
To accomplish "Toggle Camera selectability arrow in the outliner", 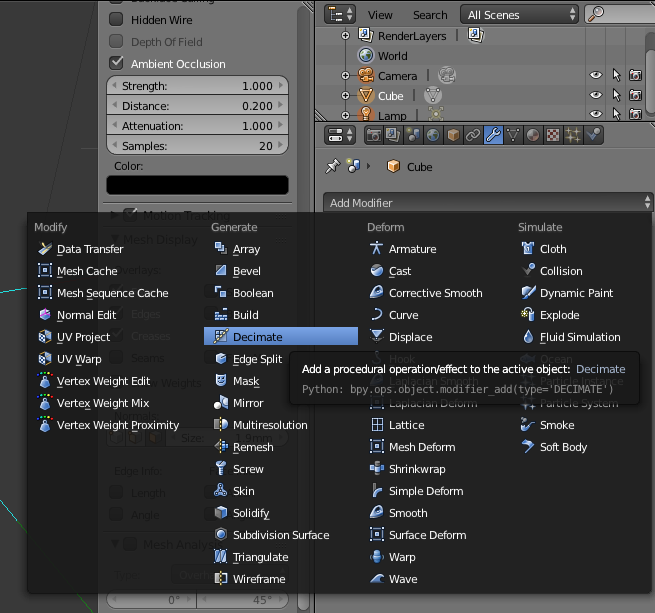I will pos(616,75).
